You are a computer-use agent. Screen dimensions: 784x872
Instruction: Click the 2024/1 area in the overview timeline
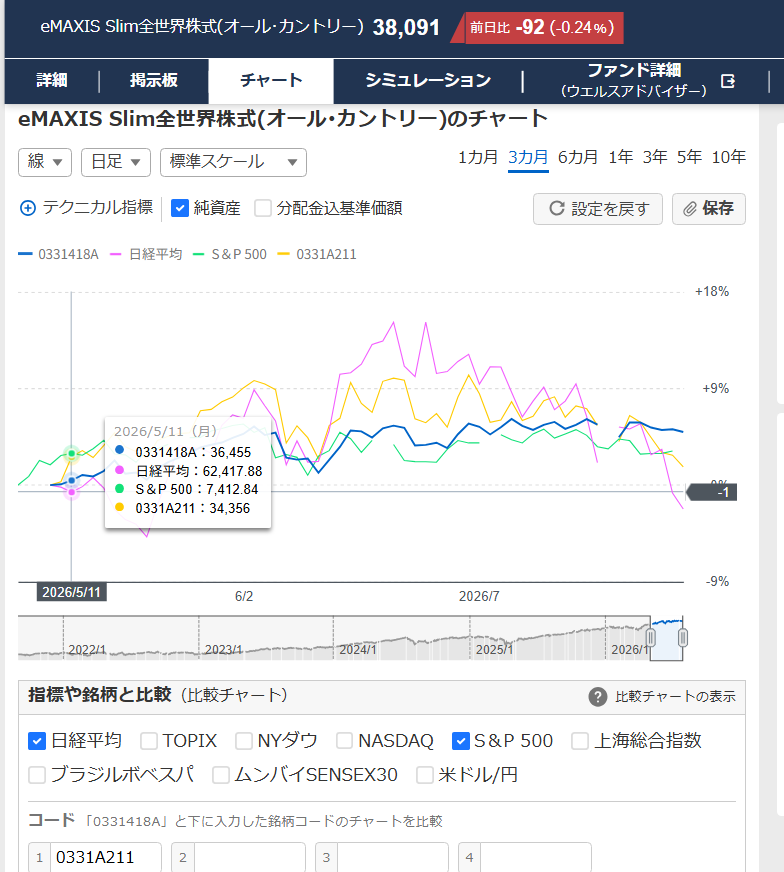358,649
